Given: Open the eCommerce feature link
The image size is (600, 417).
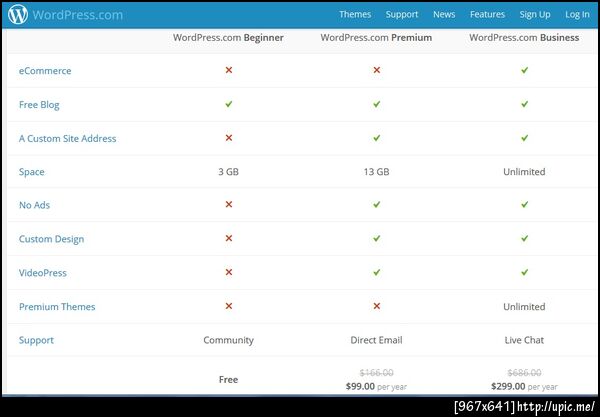Looking at the screenshot, I should click(45, 71).
